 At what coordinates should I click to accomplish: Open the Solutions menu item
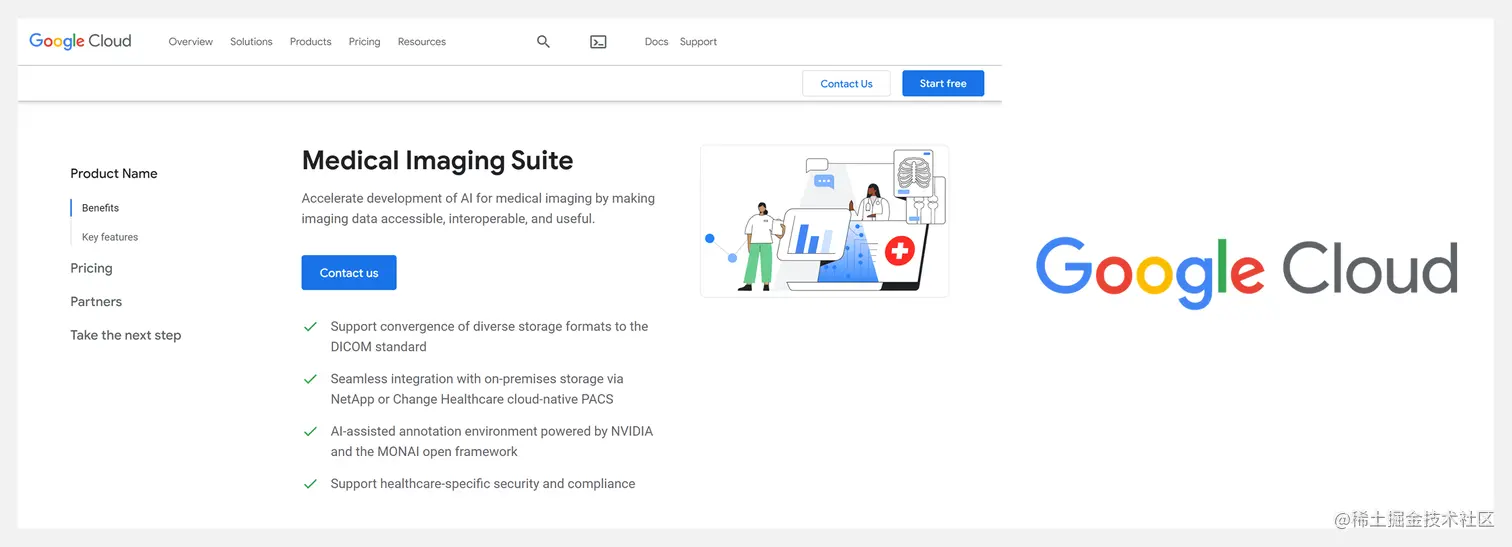[251, 42]
